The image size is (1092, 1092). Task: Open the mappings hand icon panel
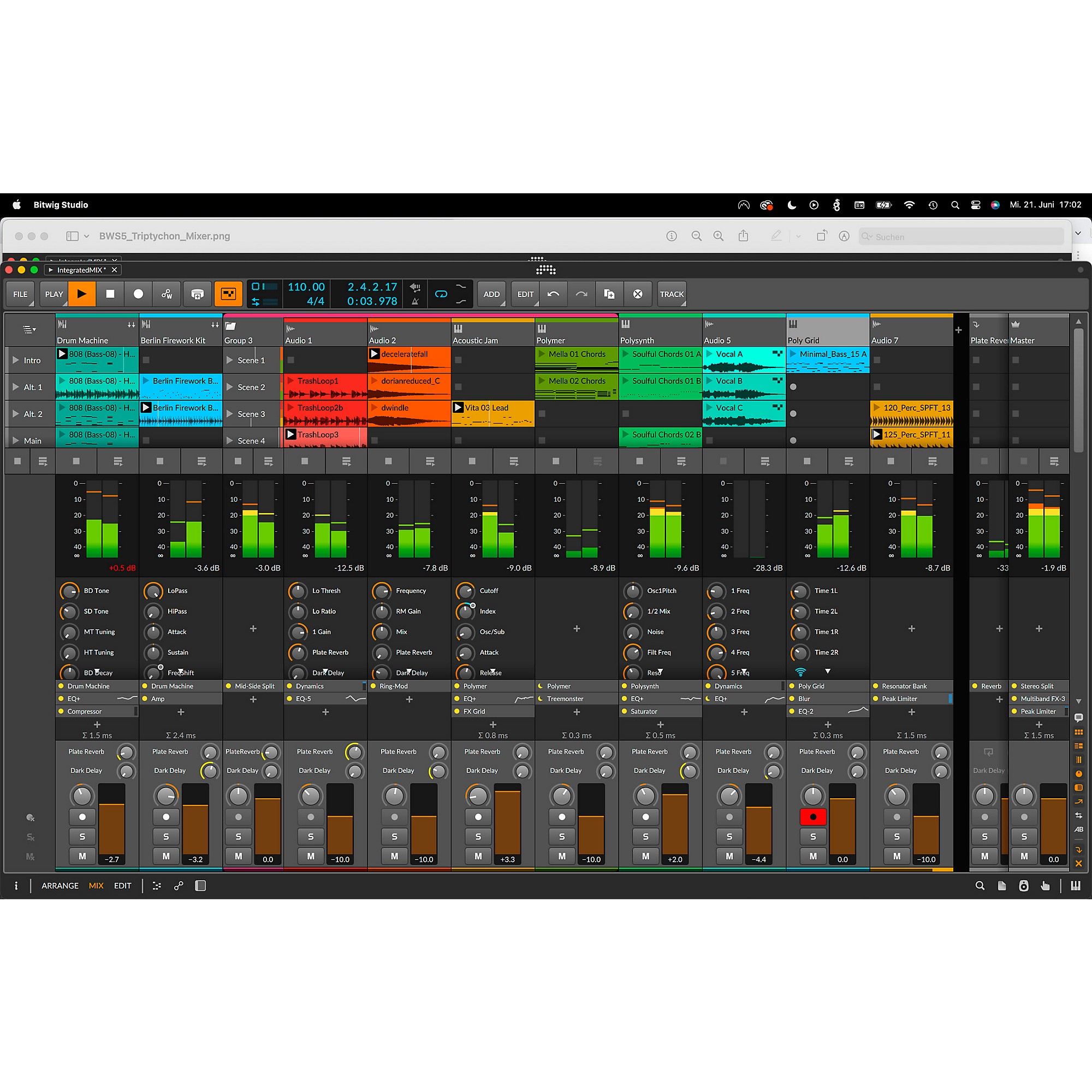1045,886
